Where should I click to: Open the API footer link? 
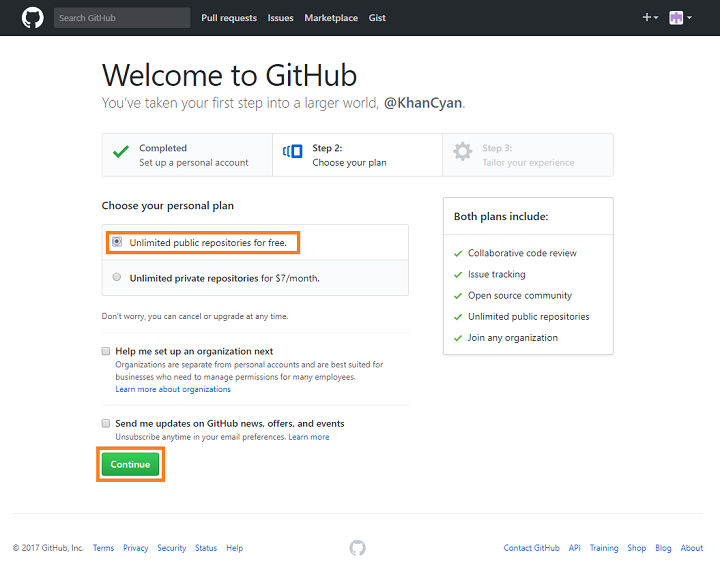574,548
